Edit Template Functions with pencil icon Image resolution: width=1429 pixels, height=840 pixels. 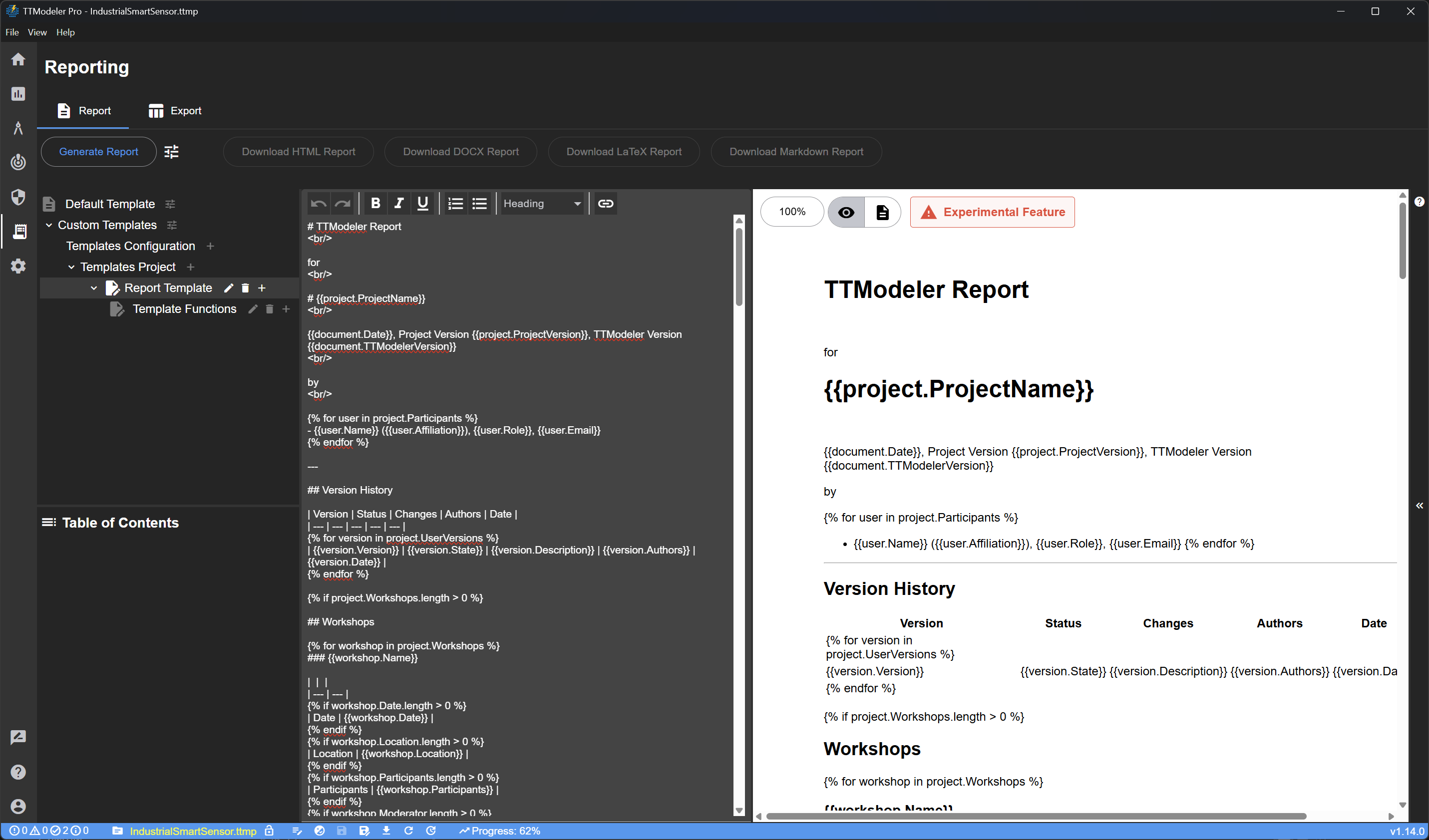click(x=253, y=309)
